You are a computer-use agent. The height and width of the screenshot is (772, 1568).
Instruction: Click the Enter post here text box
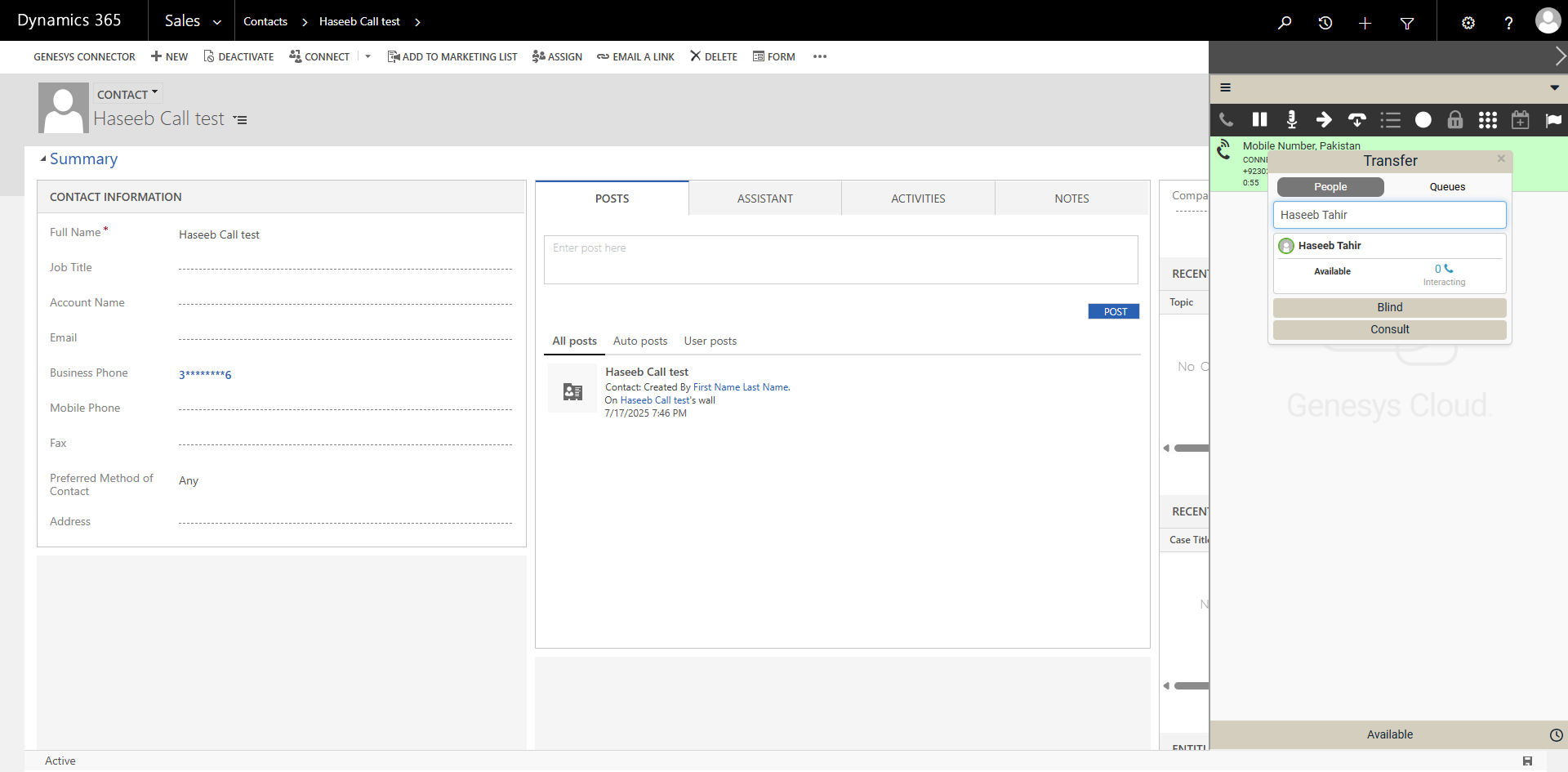pos(840,259)
